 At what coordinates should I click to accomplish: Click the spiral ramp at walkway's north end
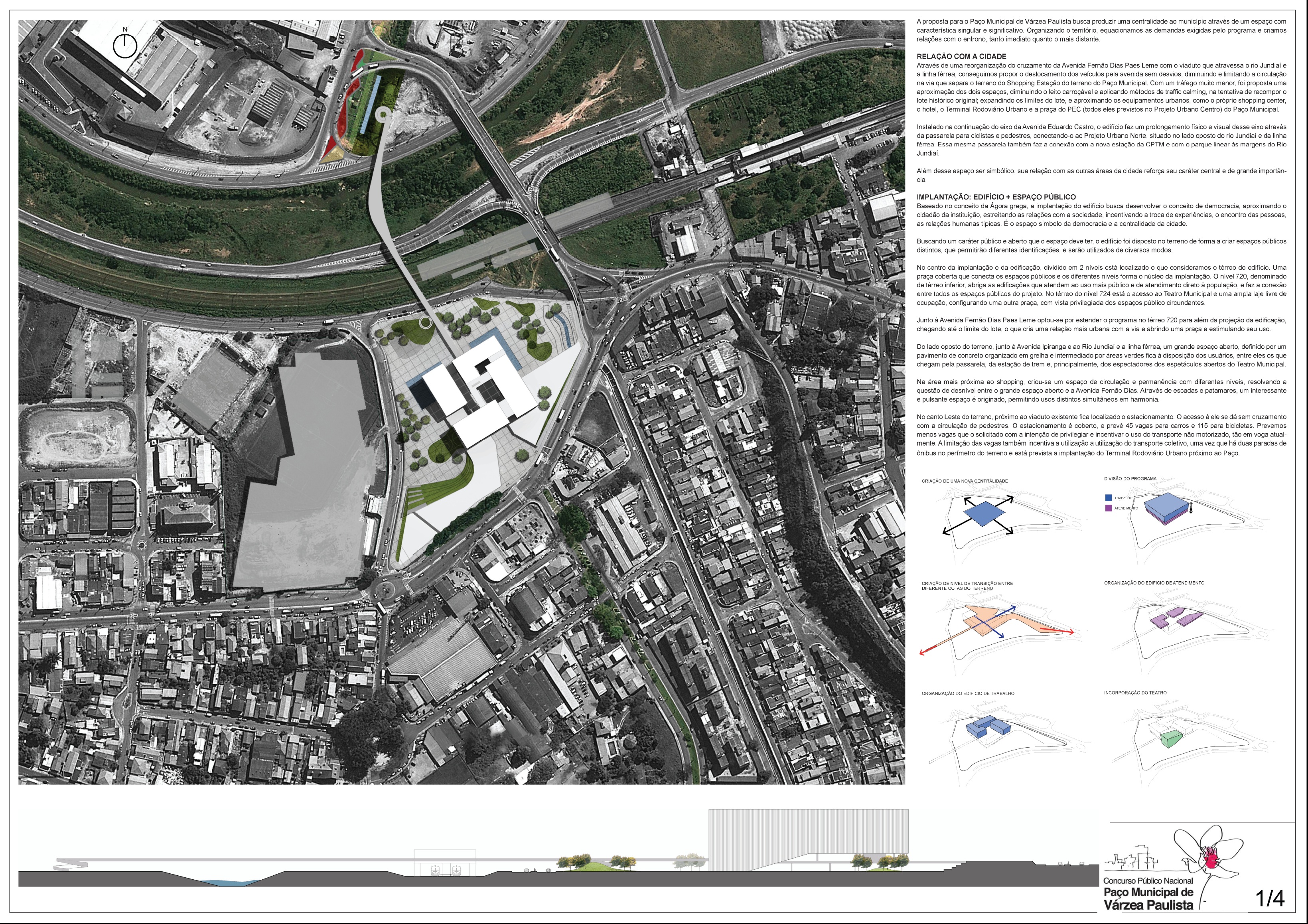383,115
